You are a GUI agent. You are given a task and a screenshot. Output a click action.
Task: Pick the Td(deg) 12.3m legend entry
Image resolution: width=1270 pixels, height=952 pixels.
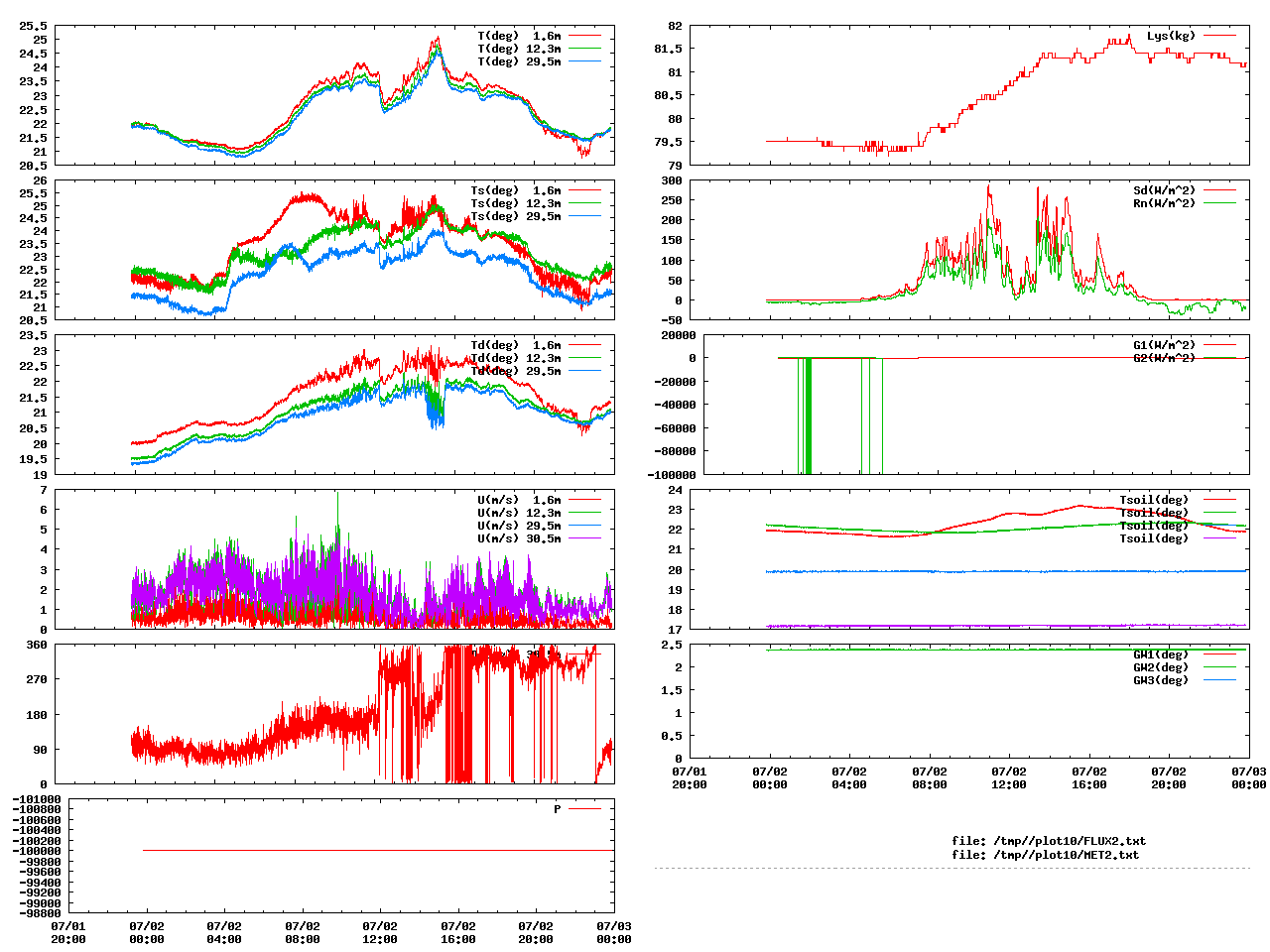537,358
